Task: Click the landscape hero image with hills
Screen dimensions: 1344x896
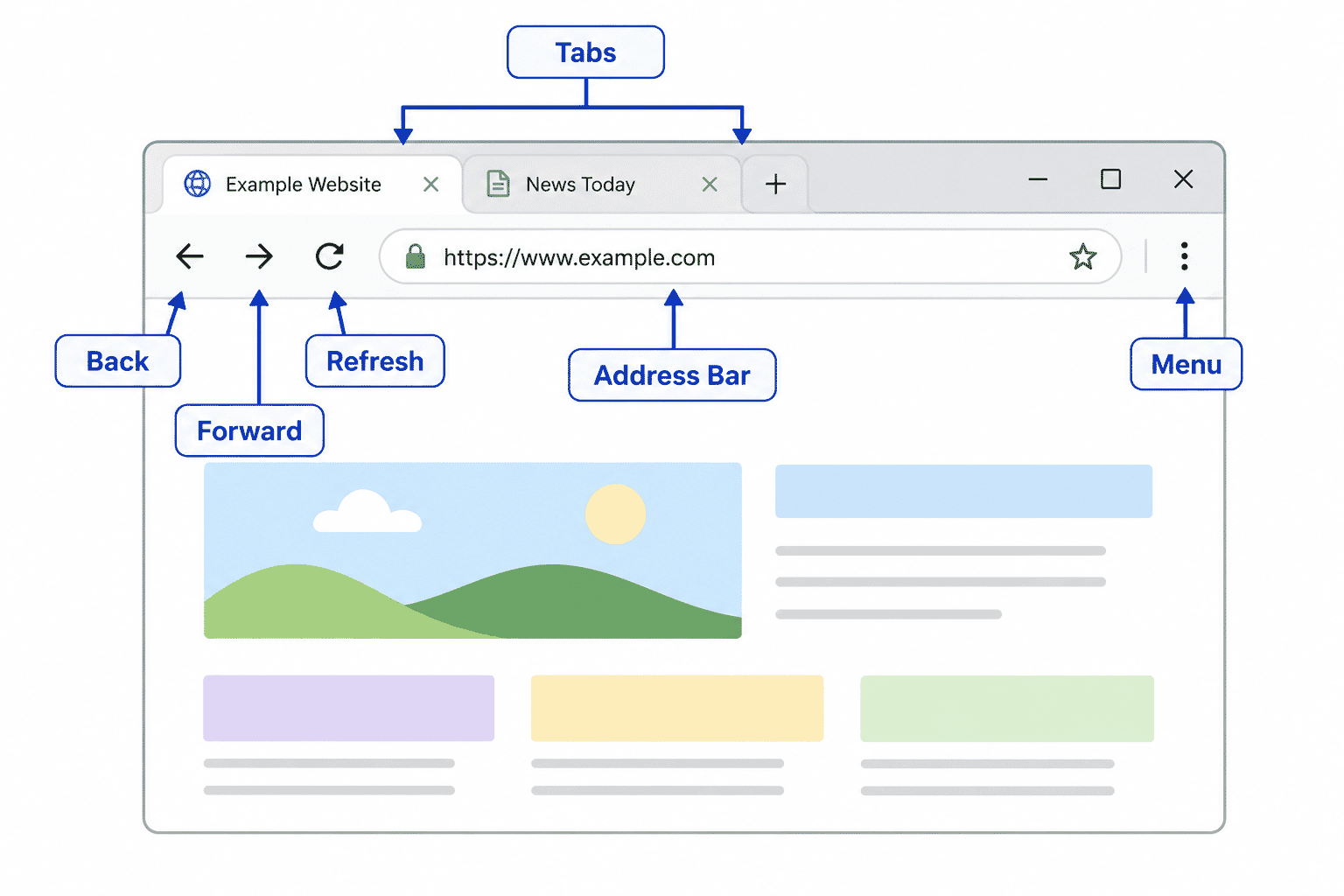Action: 472,550
